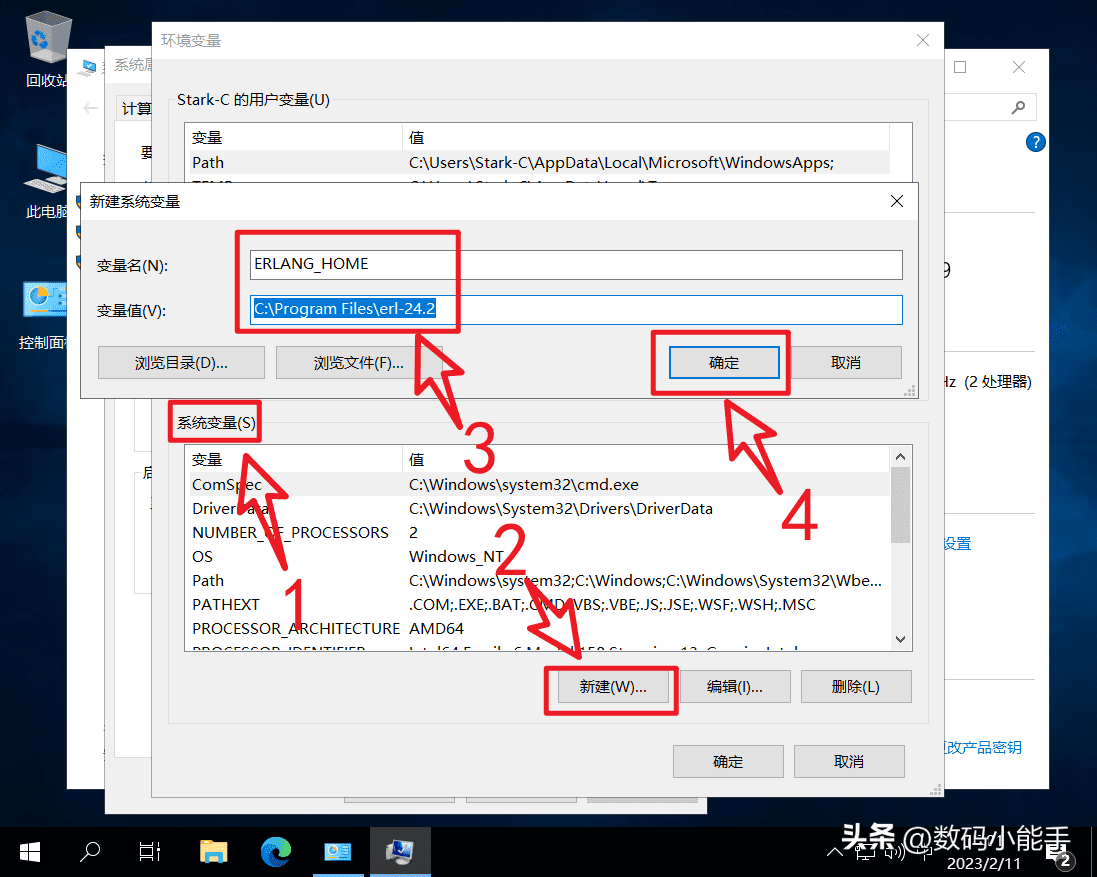Confirm new system variable with 确定
Viewport: 1097px width, 877px height.
pyautogui.click(x=723, y=362)
